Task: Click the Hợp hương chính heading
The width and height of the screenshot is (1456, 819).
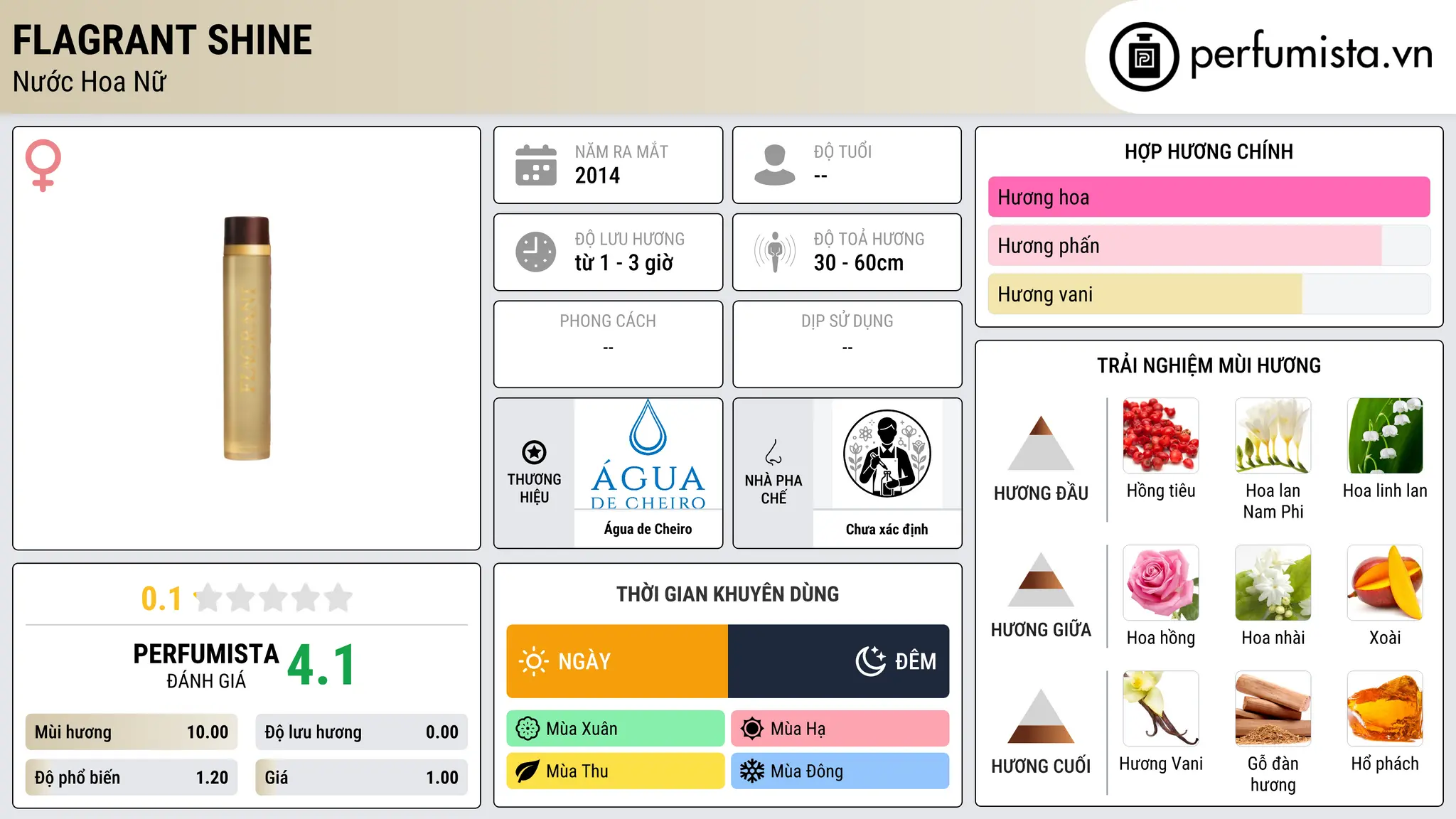Action: [x=1209, y=151]
